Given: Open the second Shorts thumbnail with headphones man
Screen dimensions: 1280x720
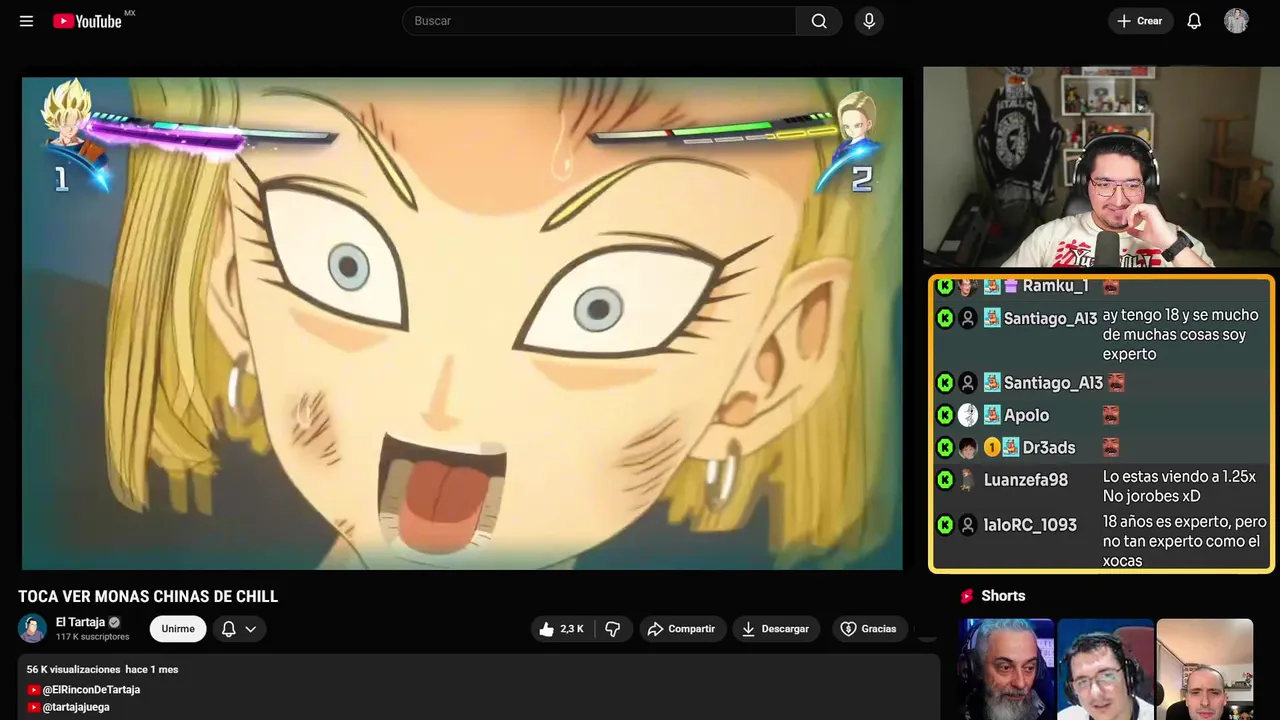Looking at the screenshot, I should 1105,669.
